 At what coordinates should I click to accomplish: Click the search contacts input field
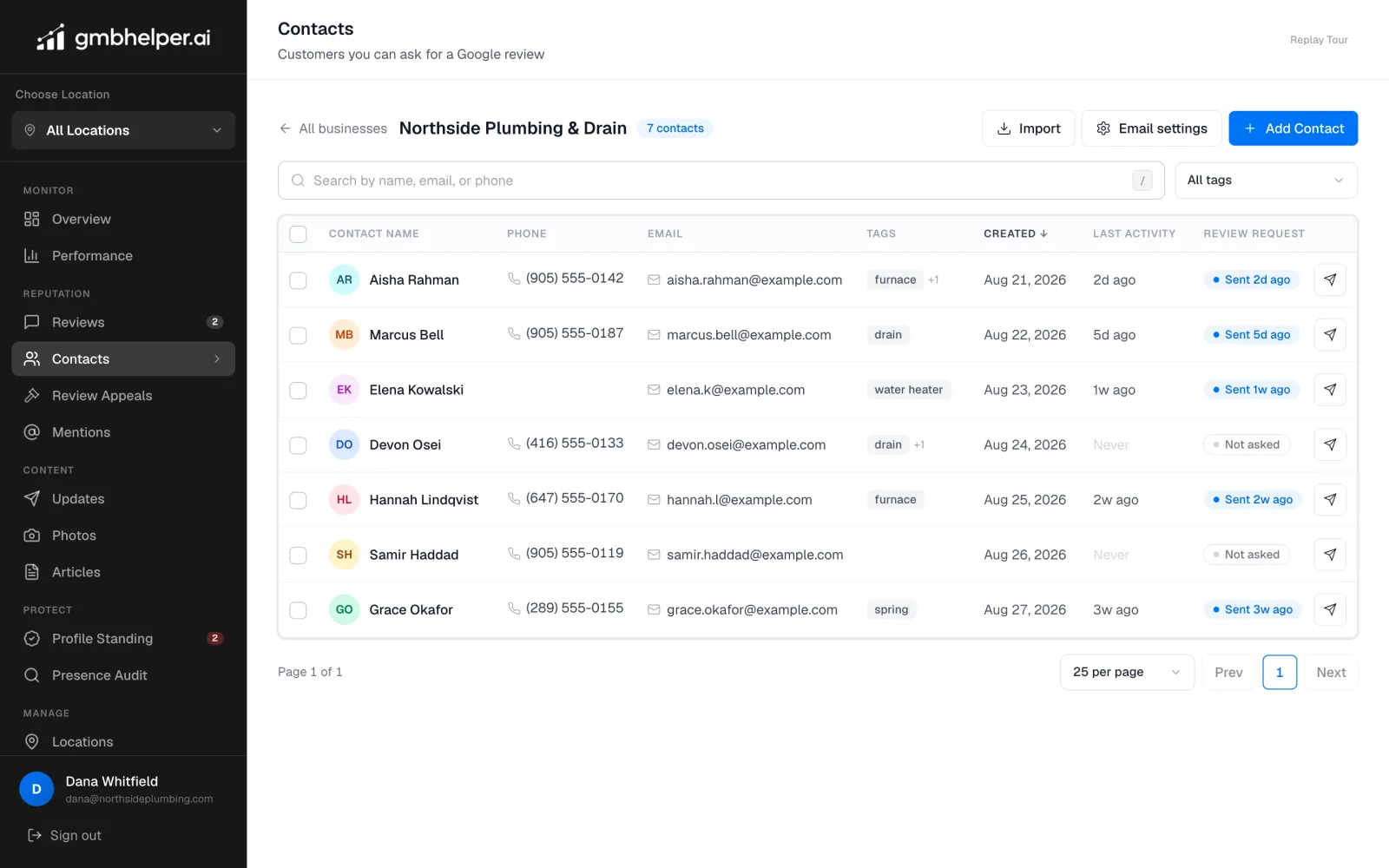[721, 181]
